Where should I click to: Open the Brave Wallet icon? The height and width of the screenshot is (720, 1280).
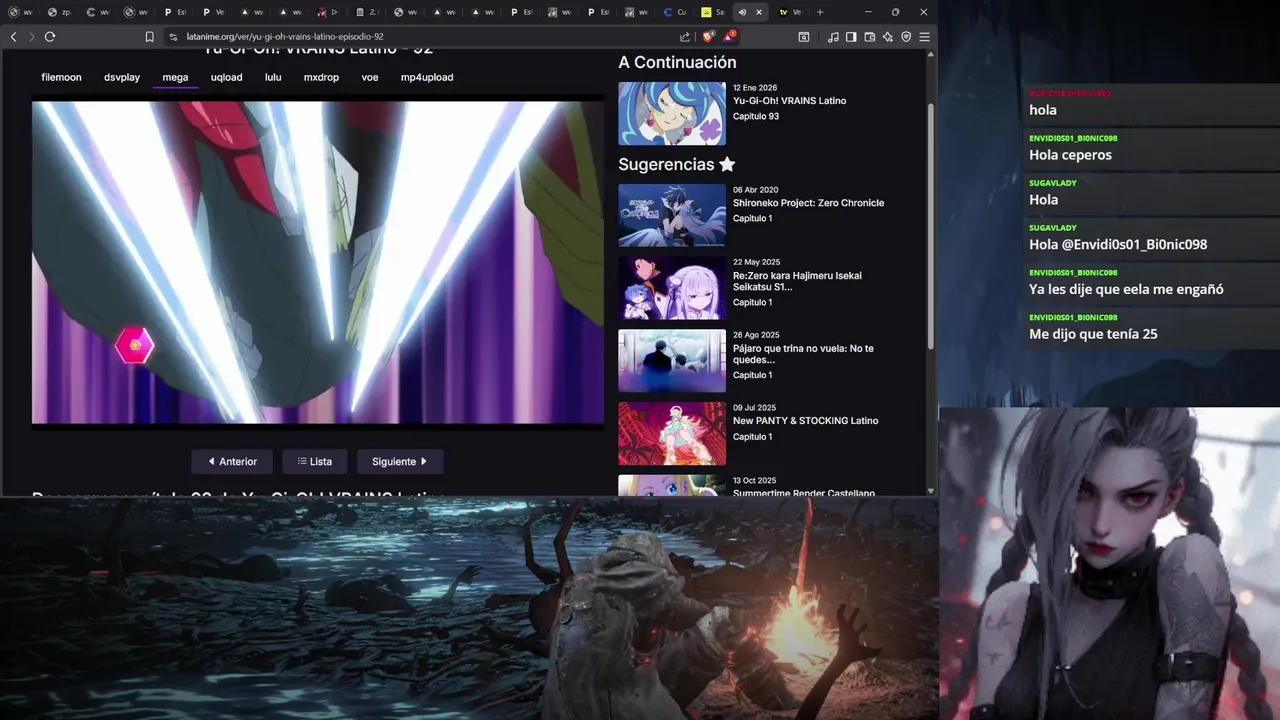click(x=869, y=36)
